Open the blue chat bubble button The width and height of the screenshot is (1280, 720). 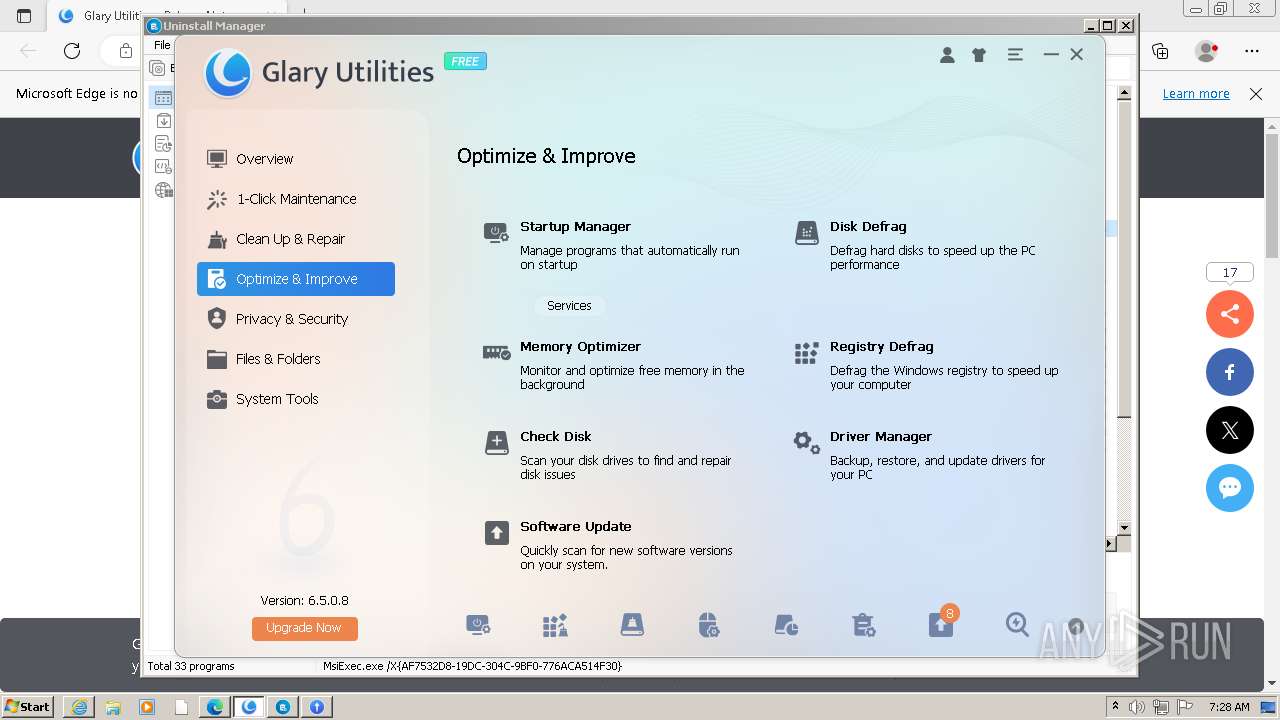[x=1230, y=489]
